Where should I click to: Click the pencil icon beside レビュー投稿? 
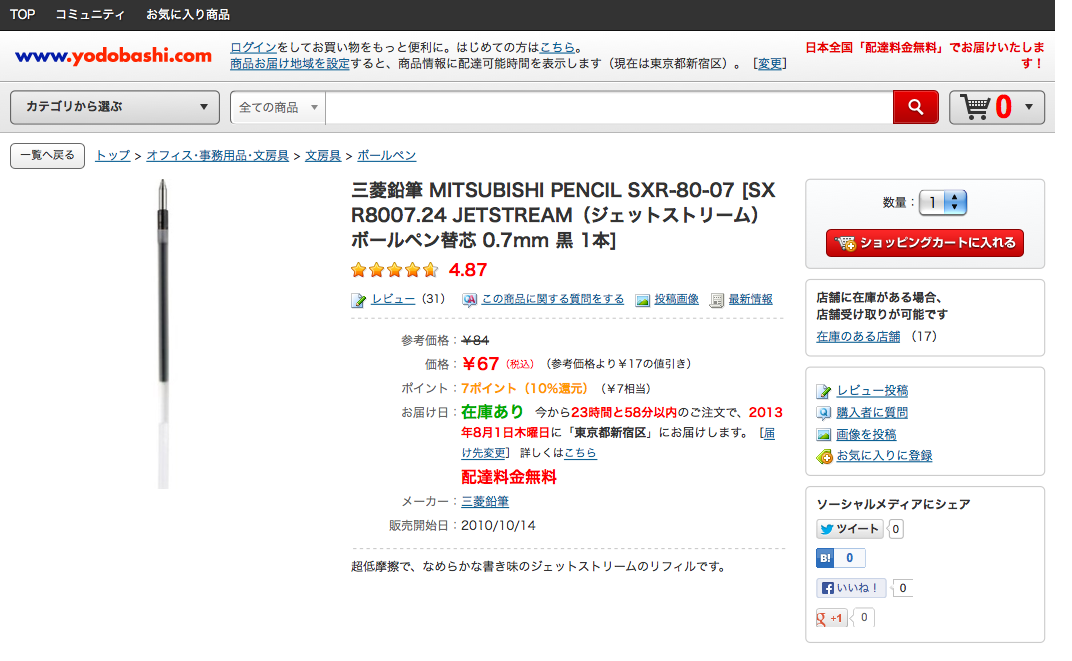(824, 392)
